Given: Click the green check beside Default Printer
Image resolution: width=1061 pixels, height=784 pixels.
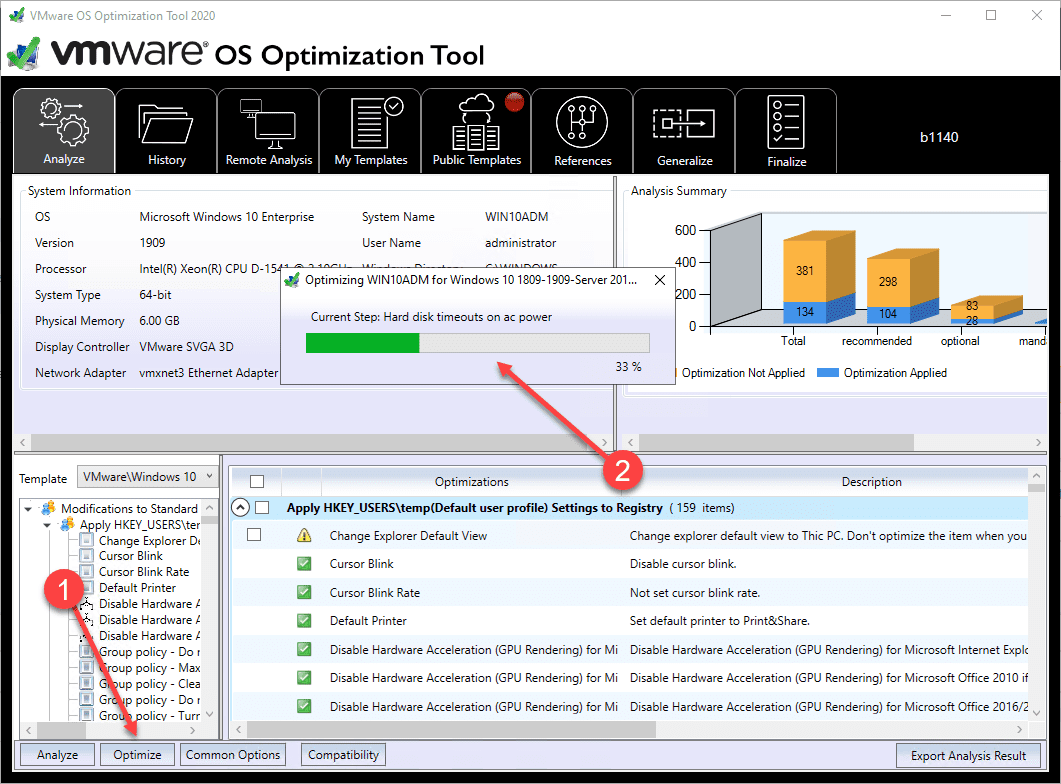Looking at the screenshot, I should pos(304,620).
